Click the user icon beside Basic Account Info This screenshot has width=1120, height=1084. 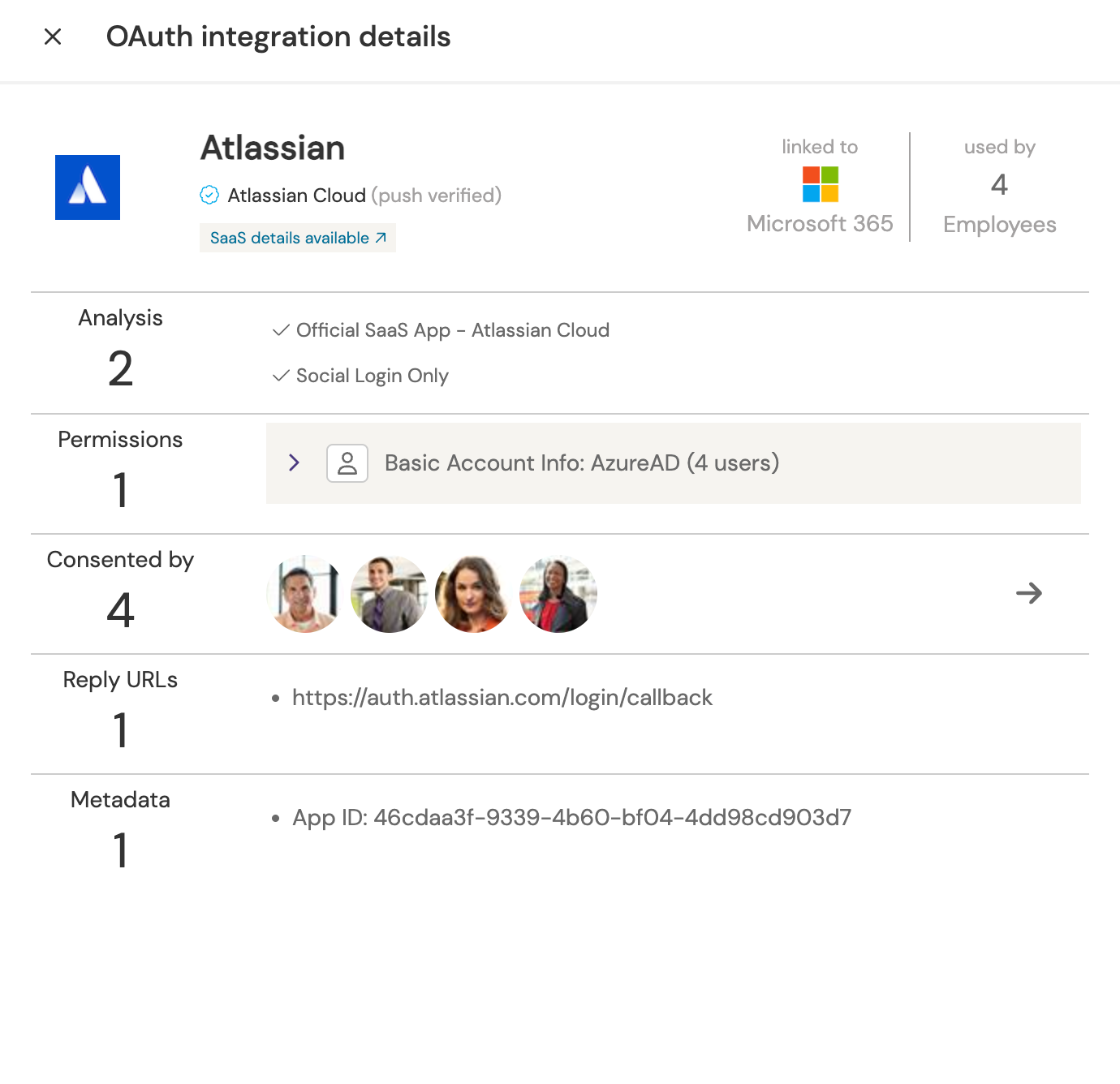347,463
